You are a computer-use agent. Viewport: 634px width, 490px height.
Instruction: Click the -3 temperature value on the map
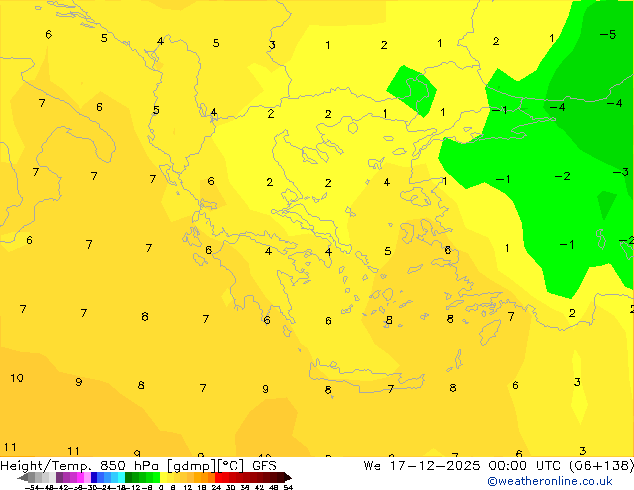(621, 172)
